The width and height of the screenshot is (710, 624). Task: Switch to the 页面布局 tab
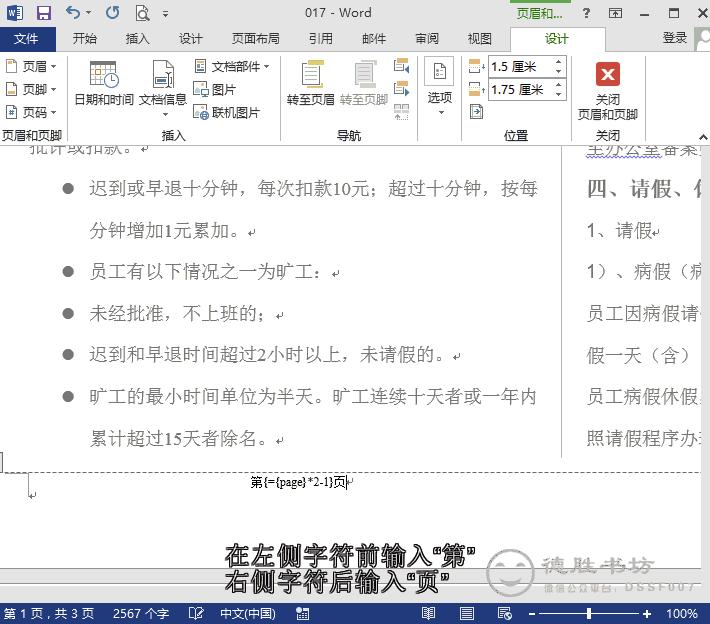coord(256,39)
